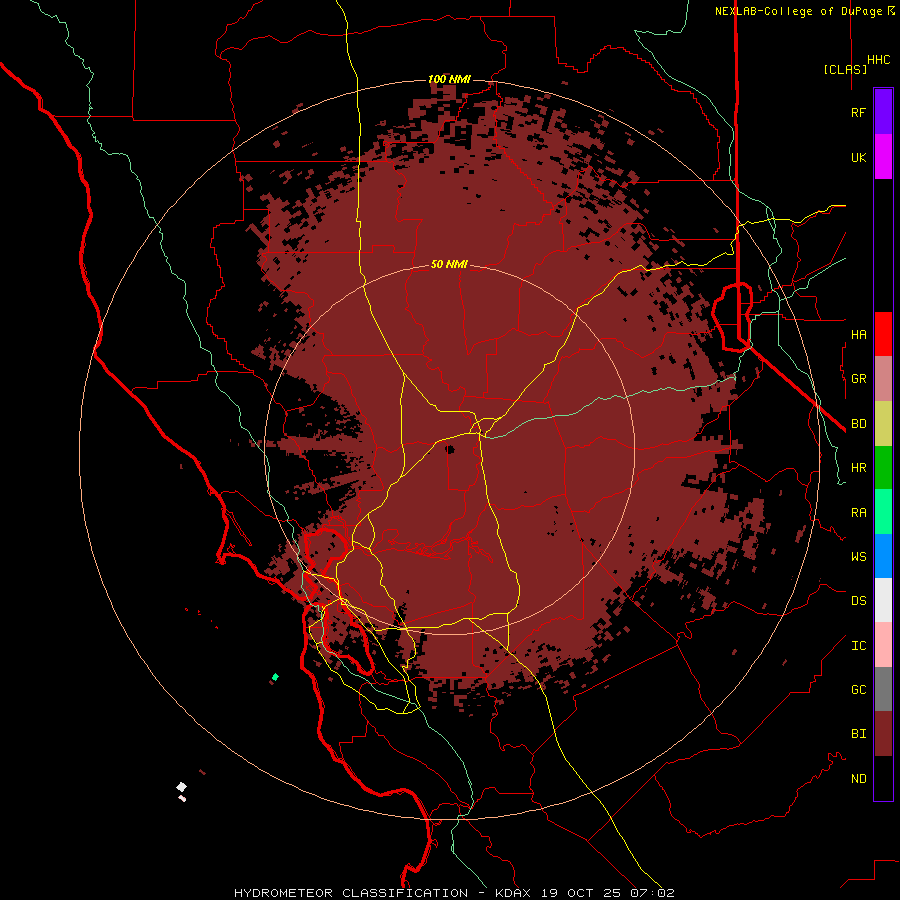Click the DS legend label
Image resolution: width=900 pixels, height=900 pixels.
[858, 600]
